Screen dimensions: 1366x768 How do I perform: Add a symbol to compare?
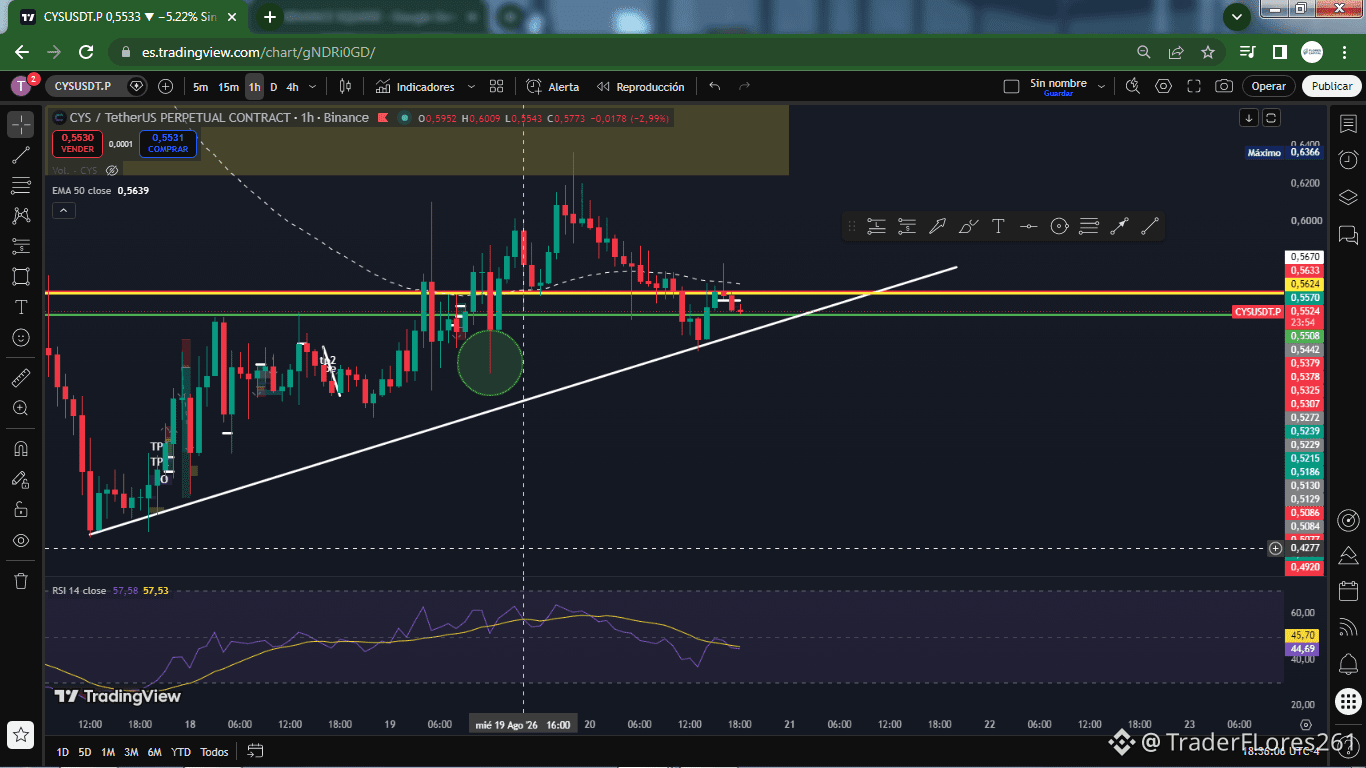coord(165,87)
